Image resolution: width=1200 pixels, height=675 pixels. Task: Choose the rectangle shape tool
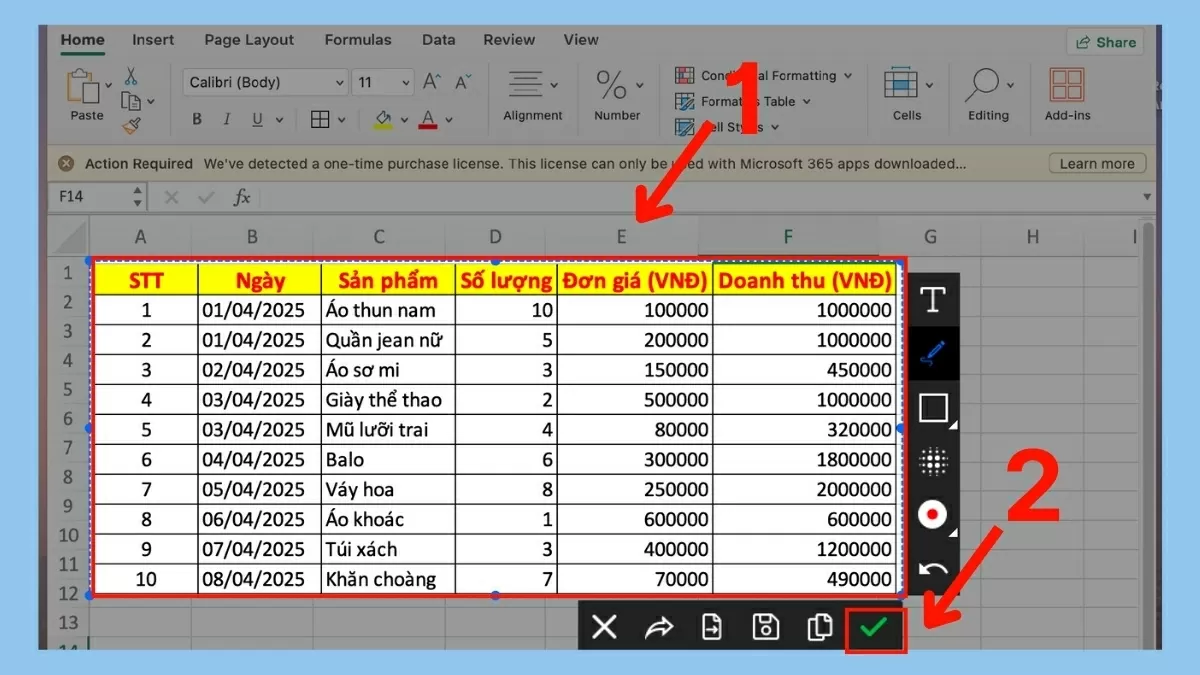(932, 408)
